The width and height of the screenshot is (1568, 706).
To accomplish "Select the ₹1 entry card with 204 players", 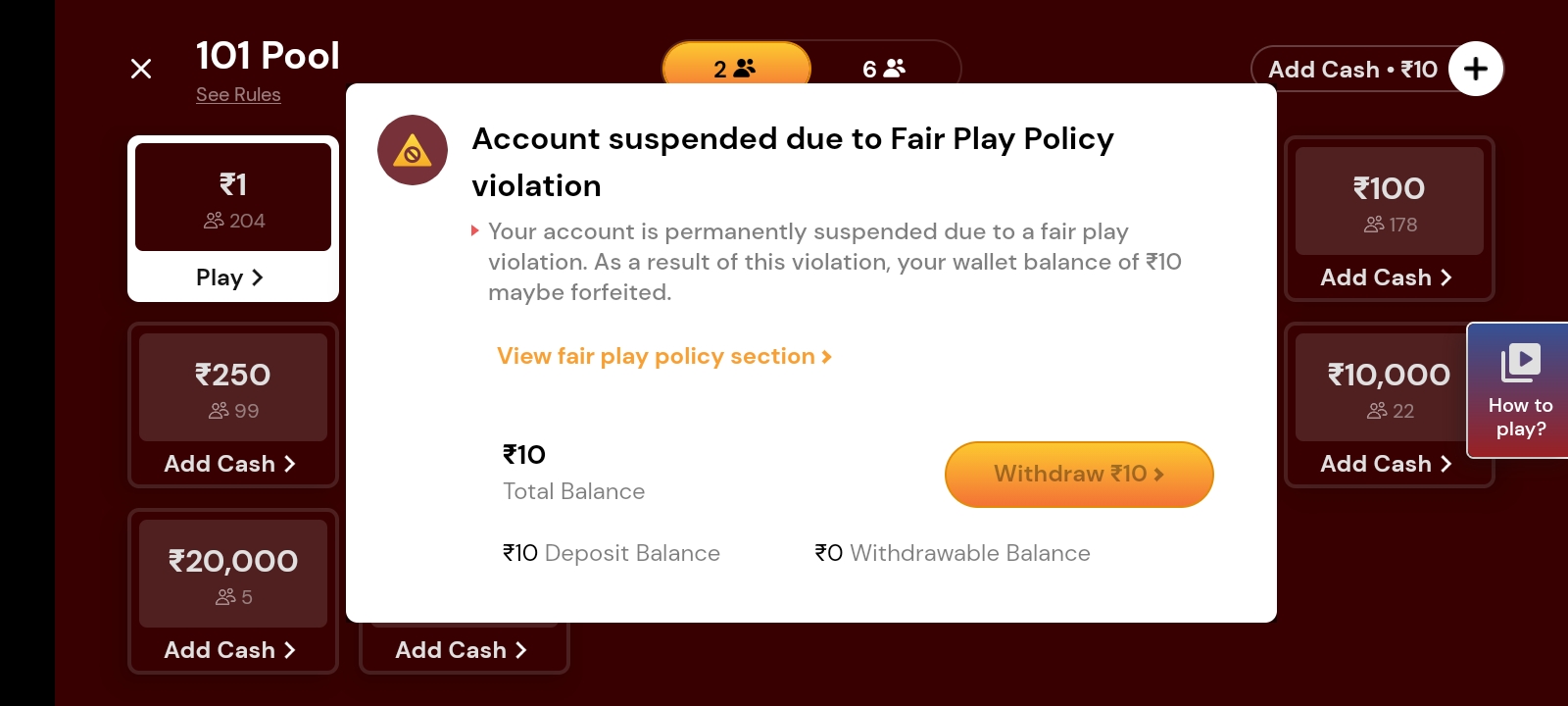I will pos(233,198).
